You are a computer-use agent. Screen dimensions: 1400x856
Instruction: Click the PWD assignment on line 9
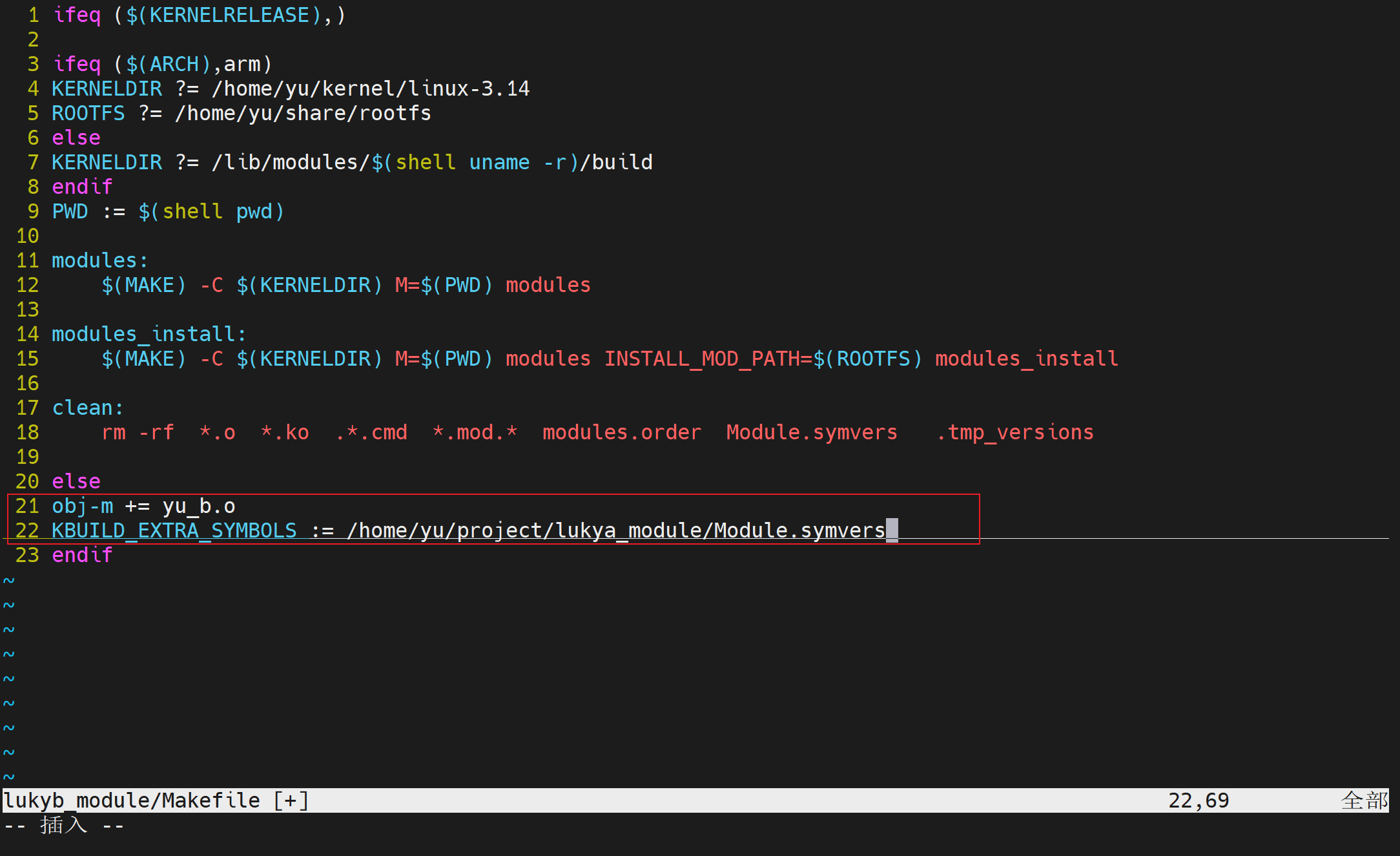70,211
